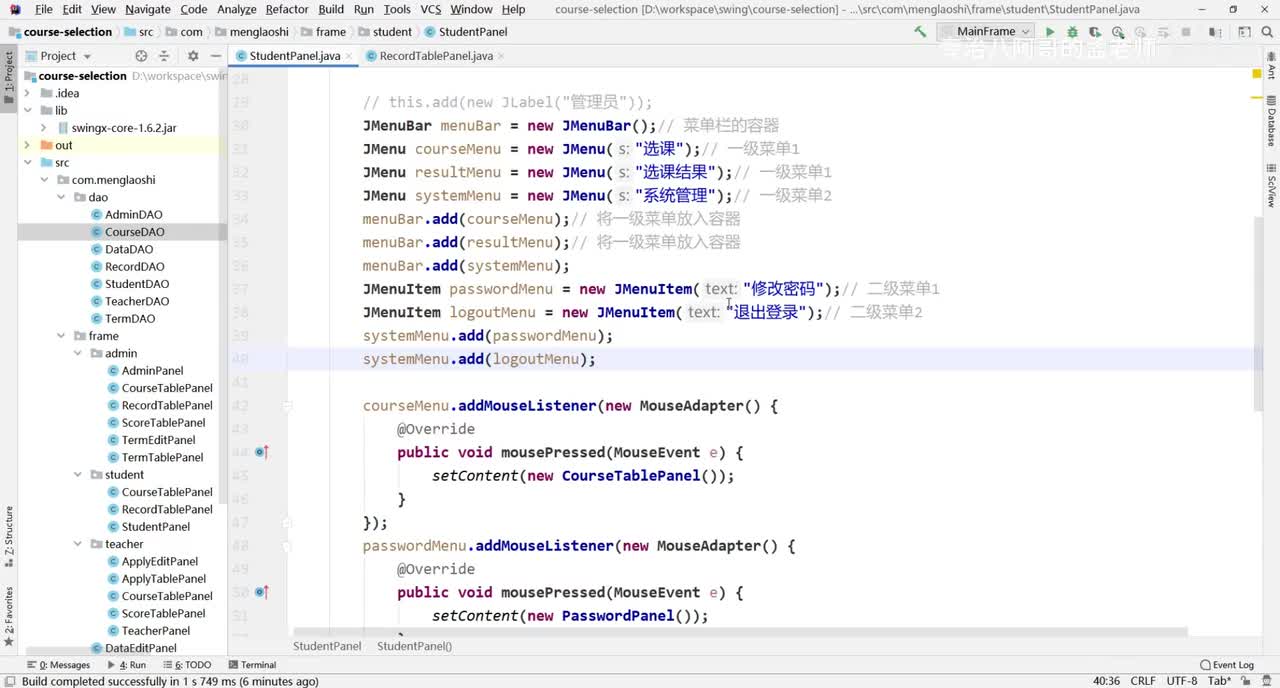The image size is (1280, 688).
Task: Open the 6: TODO tool window
Action: click(187, 664)
